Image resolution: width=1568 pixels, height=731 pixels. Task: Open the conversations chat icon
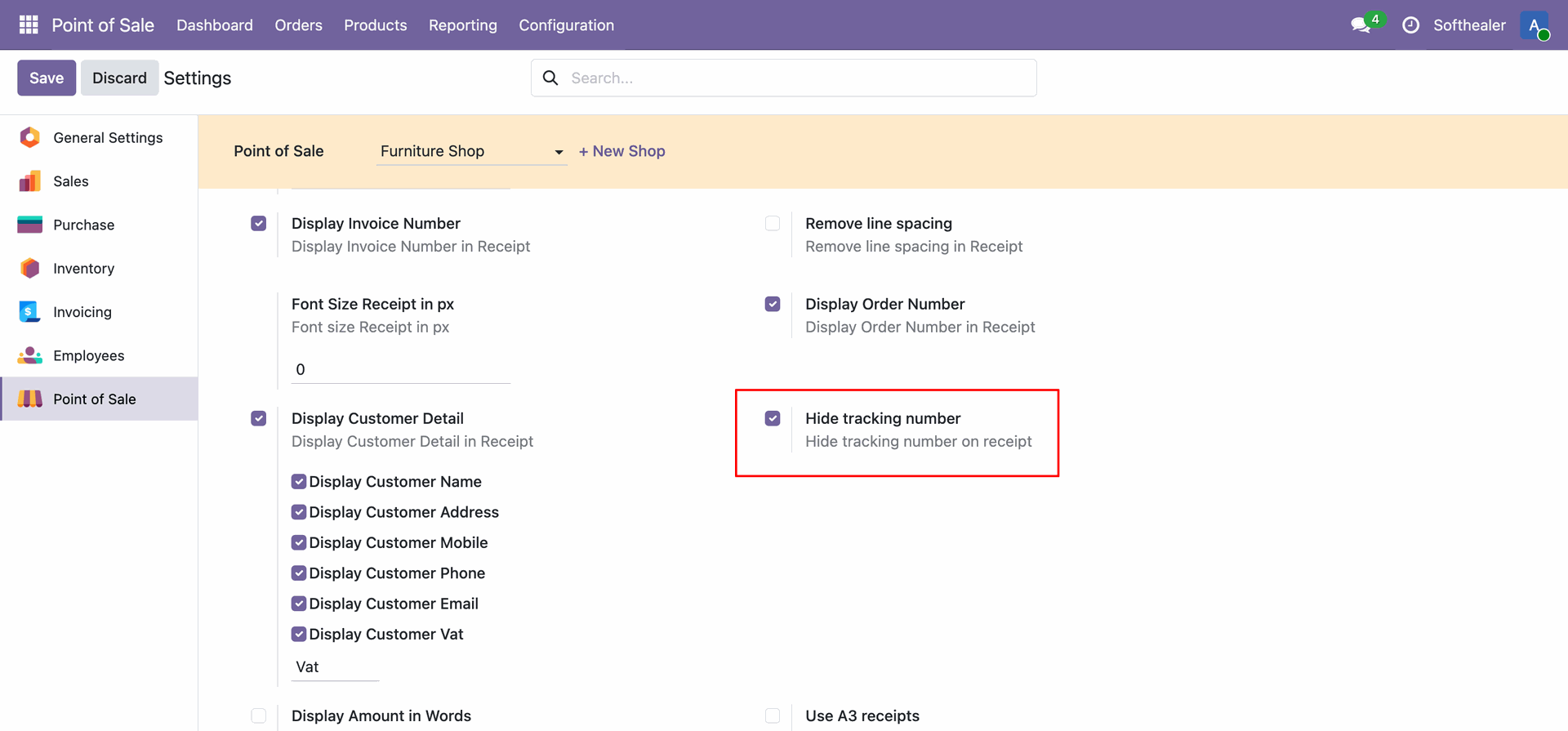coord(1361,25)
